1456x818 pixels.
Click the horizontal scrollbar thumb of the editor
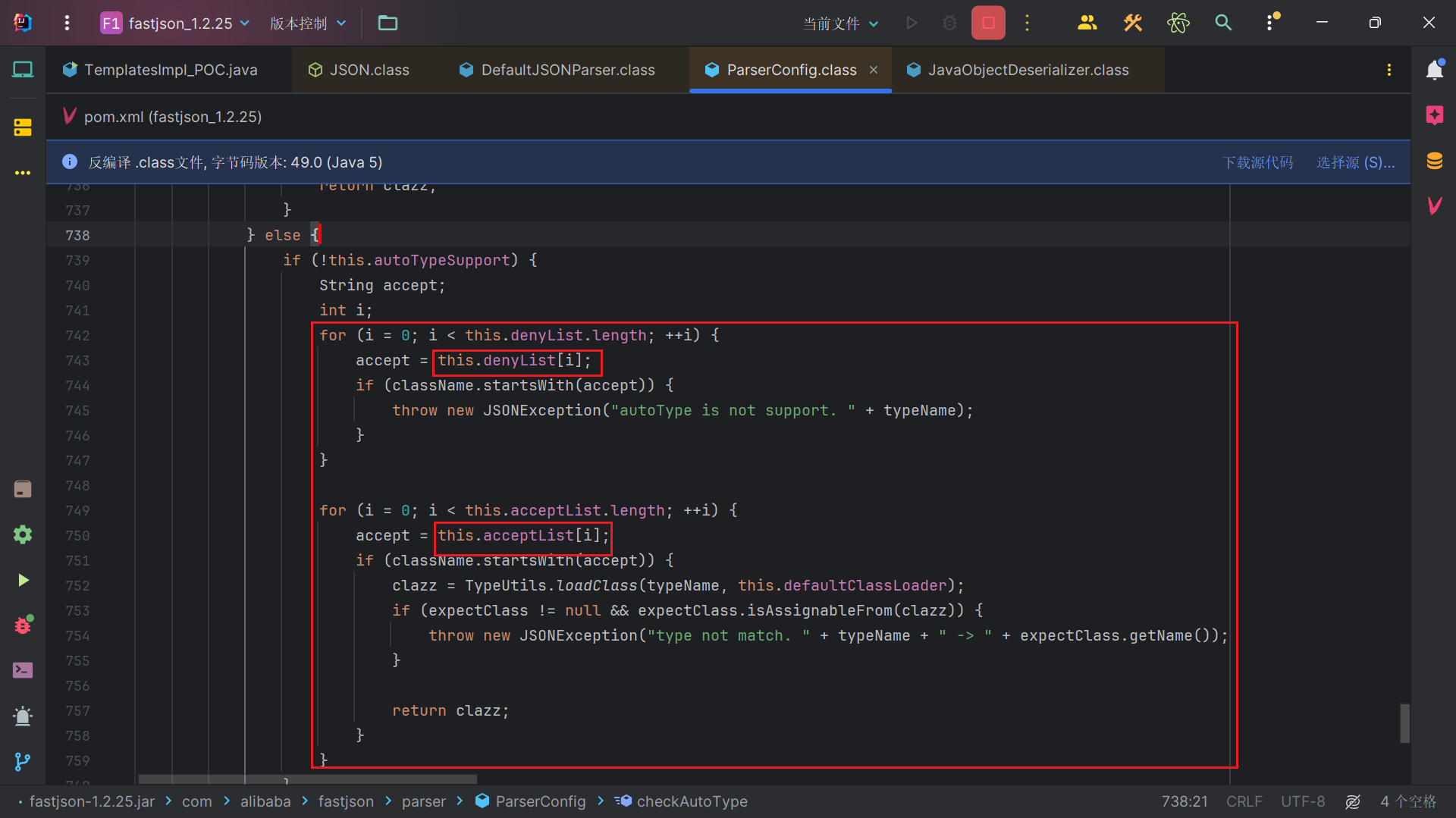307,779
